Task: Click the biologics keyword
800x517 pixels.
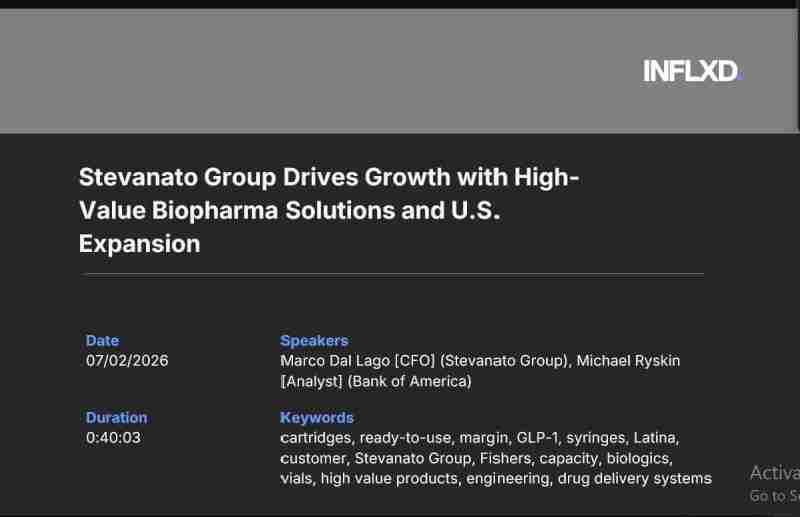Action: [x=637, y=458]
